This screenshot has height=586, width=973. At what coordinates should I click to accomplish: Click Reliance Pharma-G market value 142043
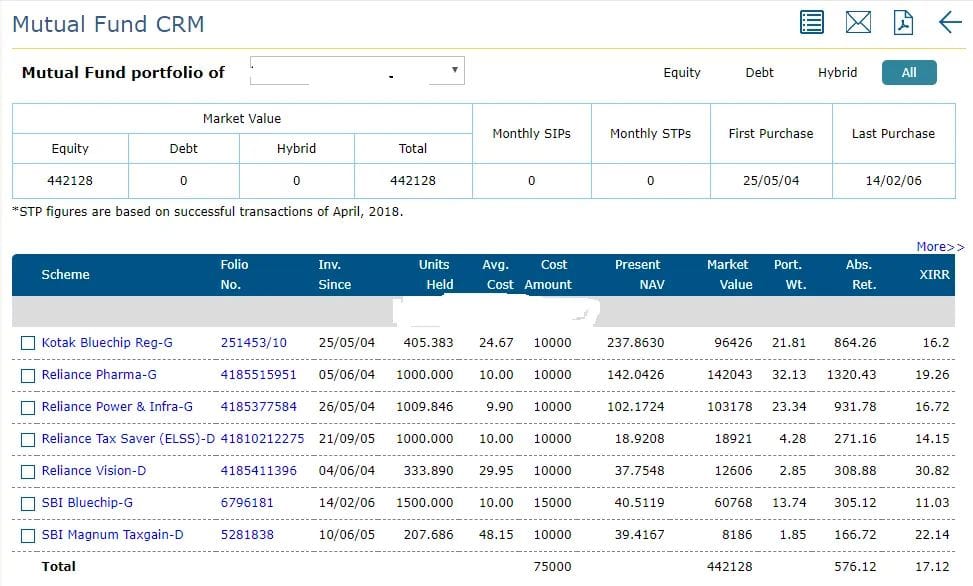tap(730, 375)
